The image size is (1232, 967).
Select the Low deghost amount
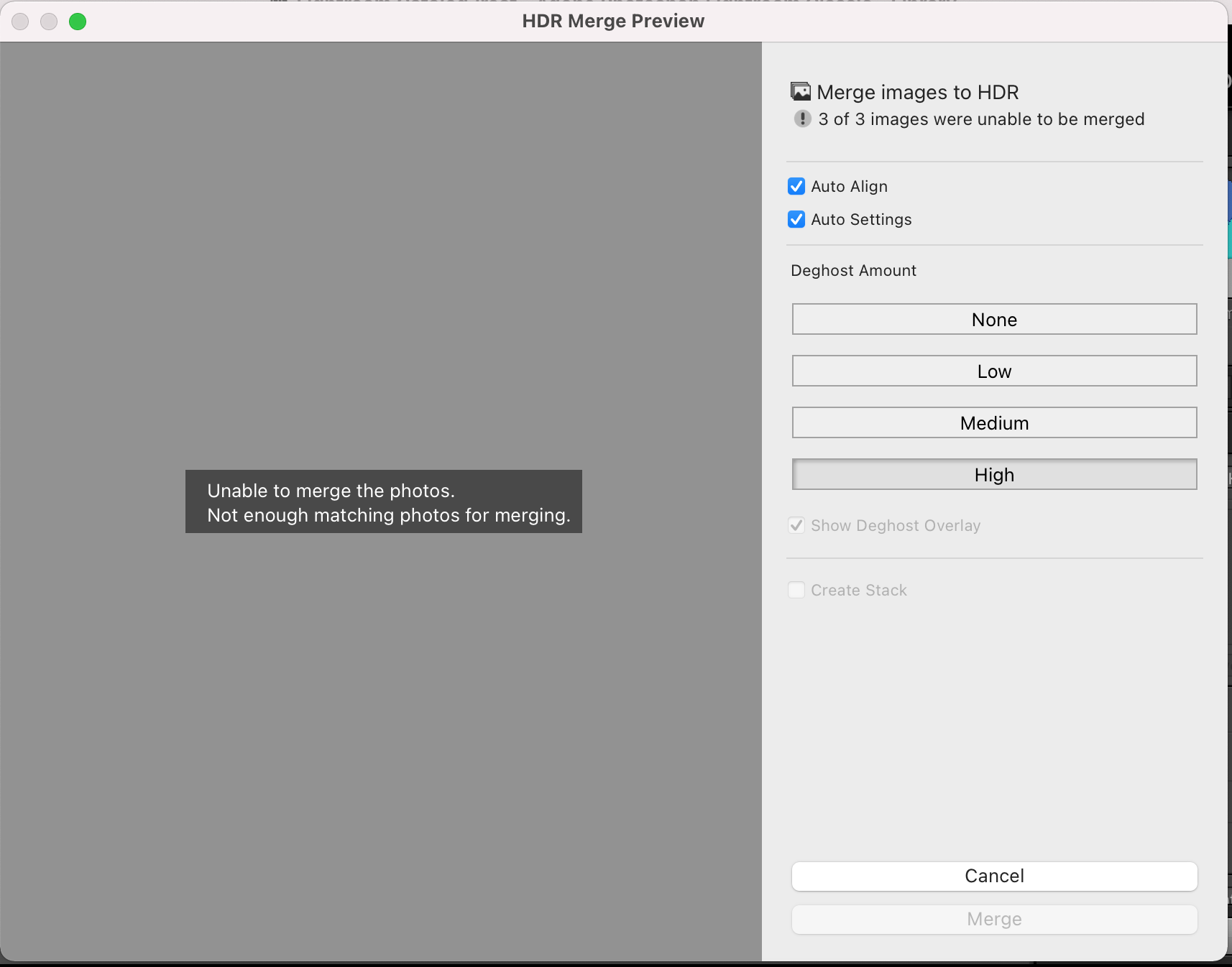(993, 371)
